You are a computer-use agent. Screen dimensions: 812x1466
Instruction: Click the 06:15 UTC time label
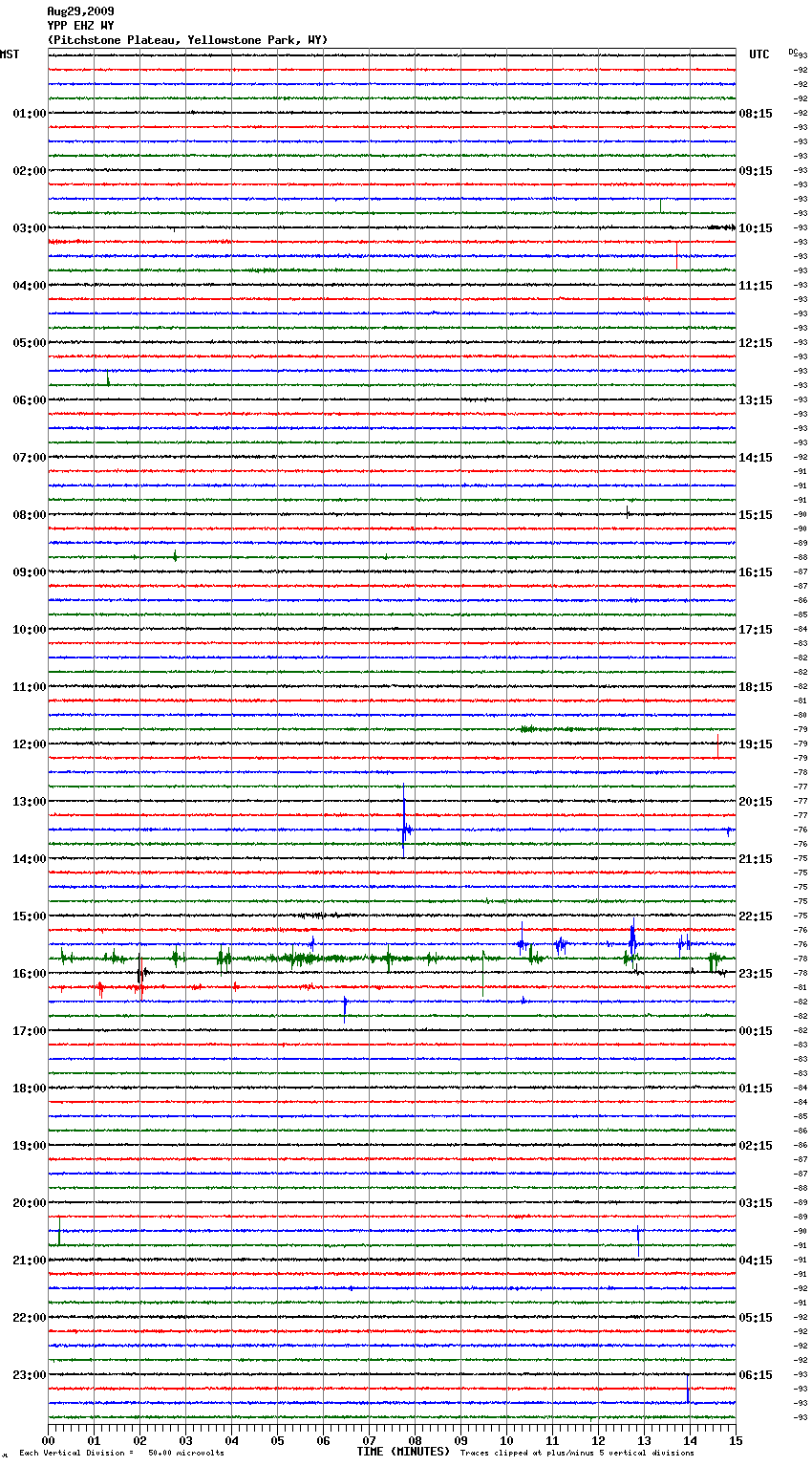click(x=756, y=1375)
